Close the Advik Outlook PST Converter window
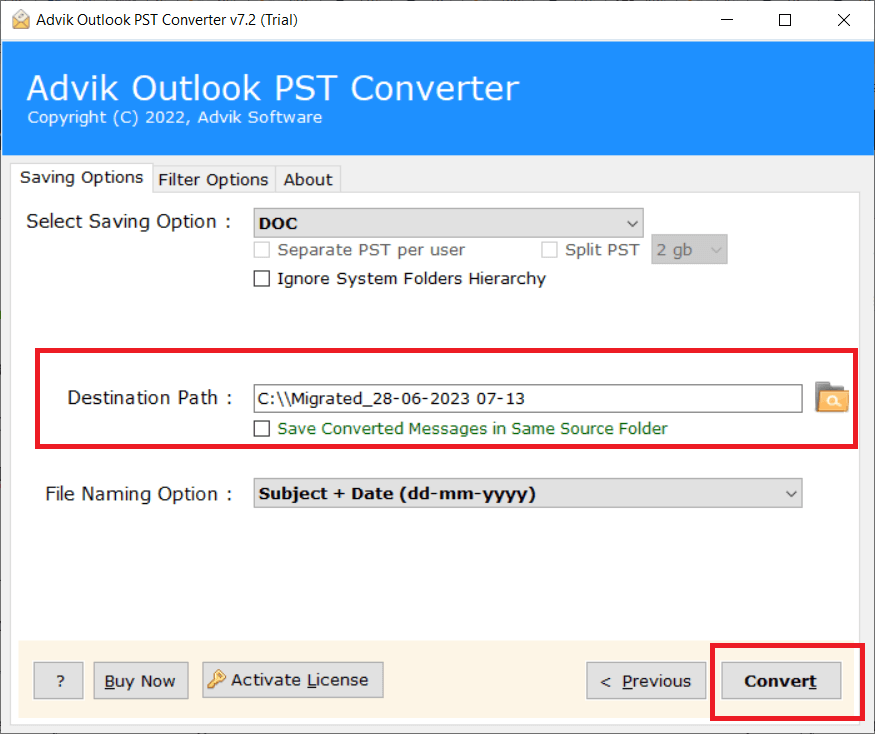Image resolution: width=875 pixels, height=734 pixels. (841, 20)
